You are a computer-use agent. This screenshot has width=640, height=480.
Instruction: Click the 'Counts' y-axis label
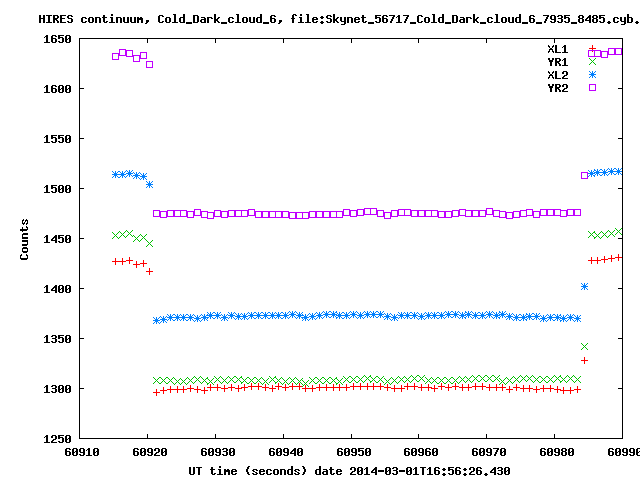pyautogui.click(x=24, y=239)
